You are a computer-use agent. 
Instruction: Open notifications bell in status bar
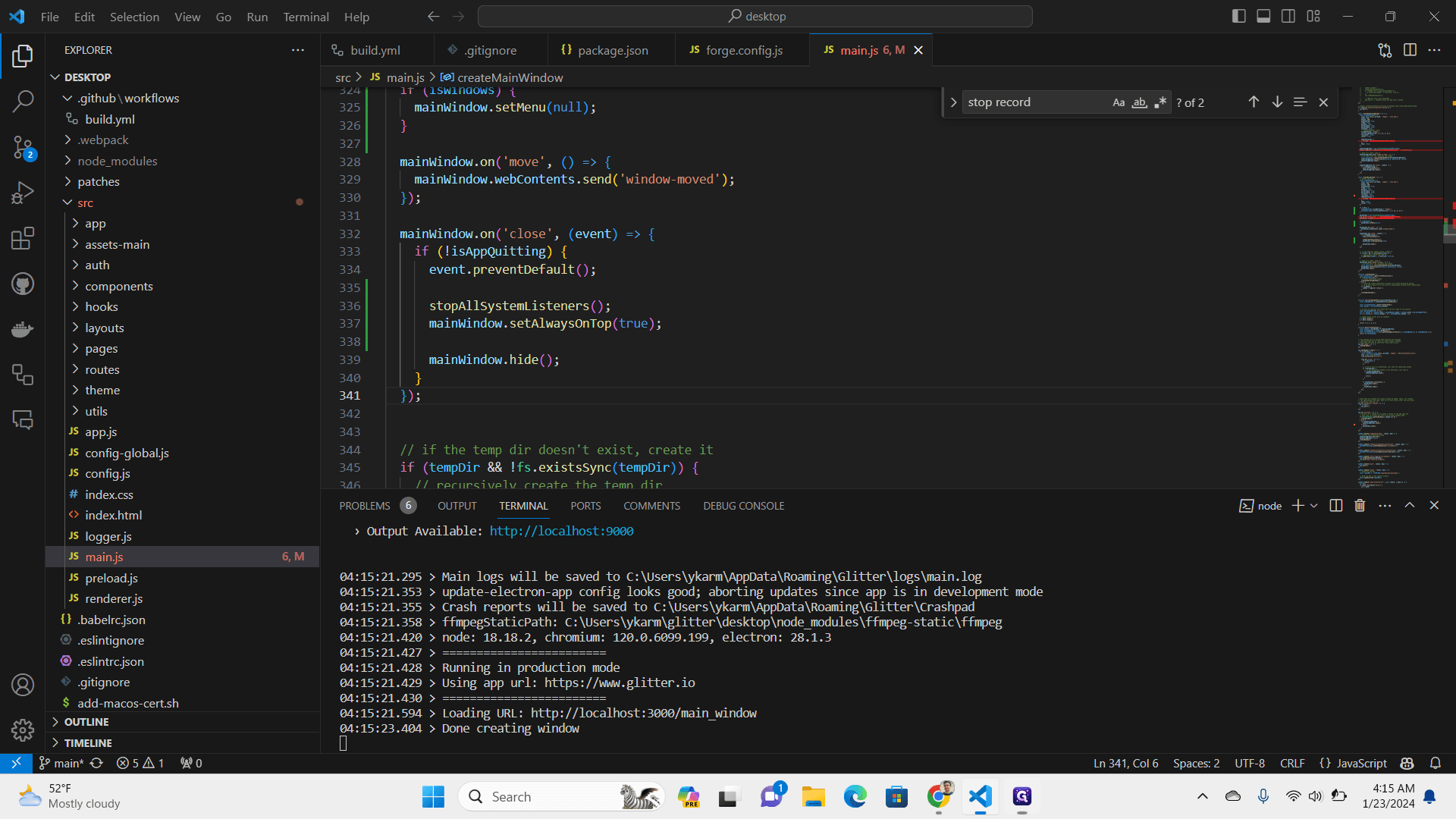pyautogui.click(x=1436, y=763)
